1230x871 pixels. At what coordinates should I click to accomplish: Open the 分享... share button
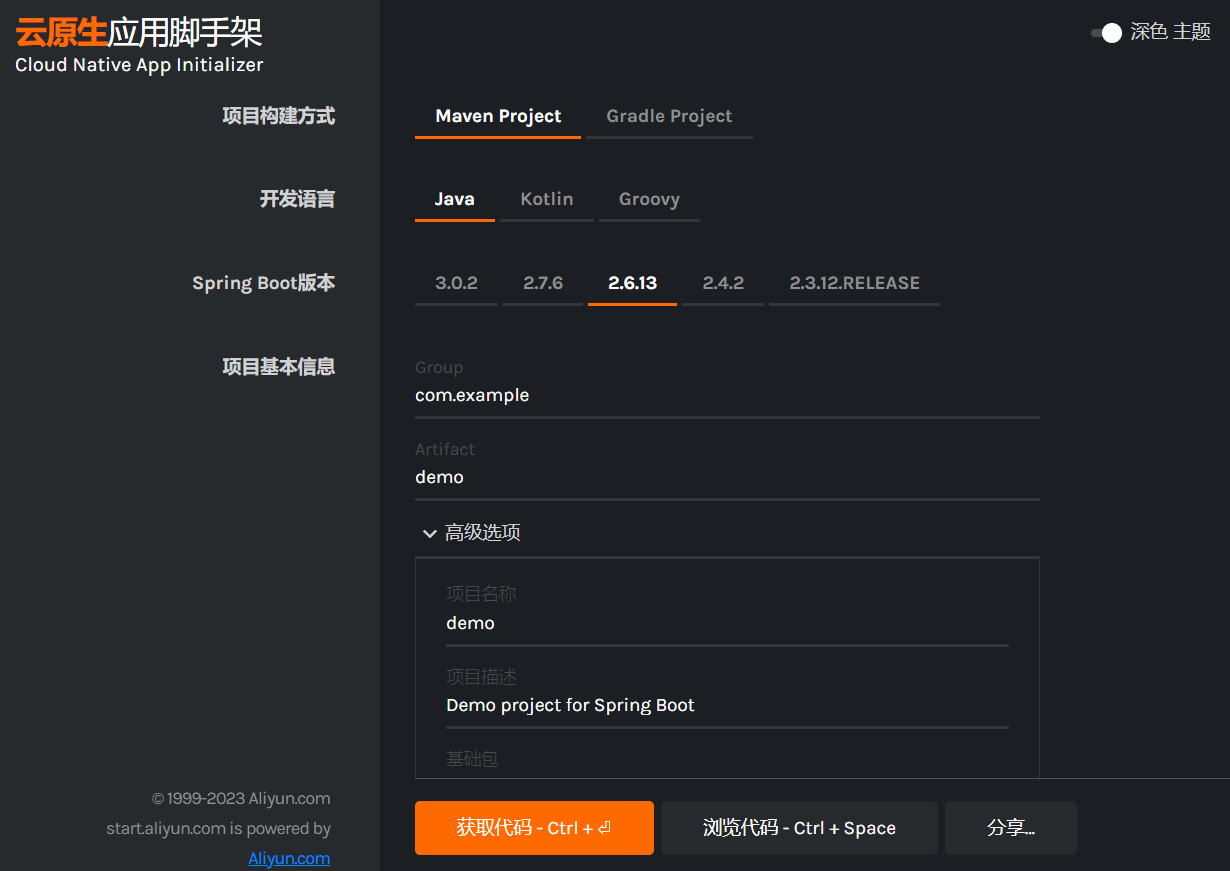(x=1011, y=828)
